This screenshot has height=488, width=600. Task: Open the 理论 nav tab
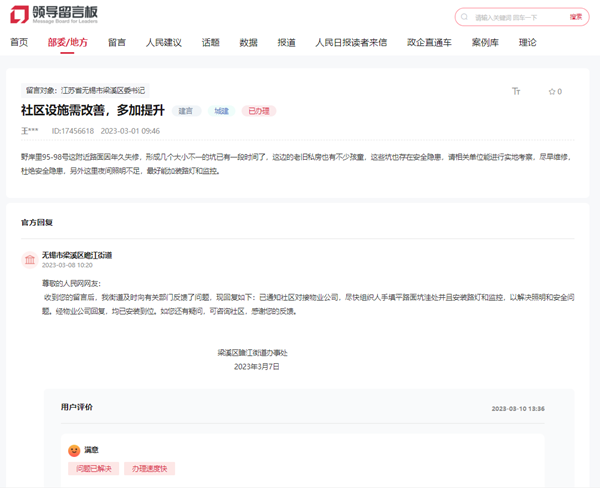click(527, 42)
